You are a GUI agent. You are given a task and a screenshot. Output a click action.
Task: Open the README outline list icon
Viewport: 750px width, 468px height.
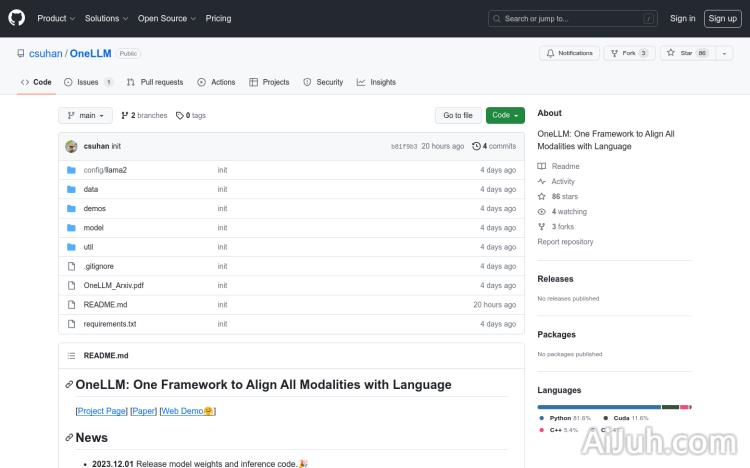[71, 355]
